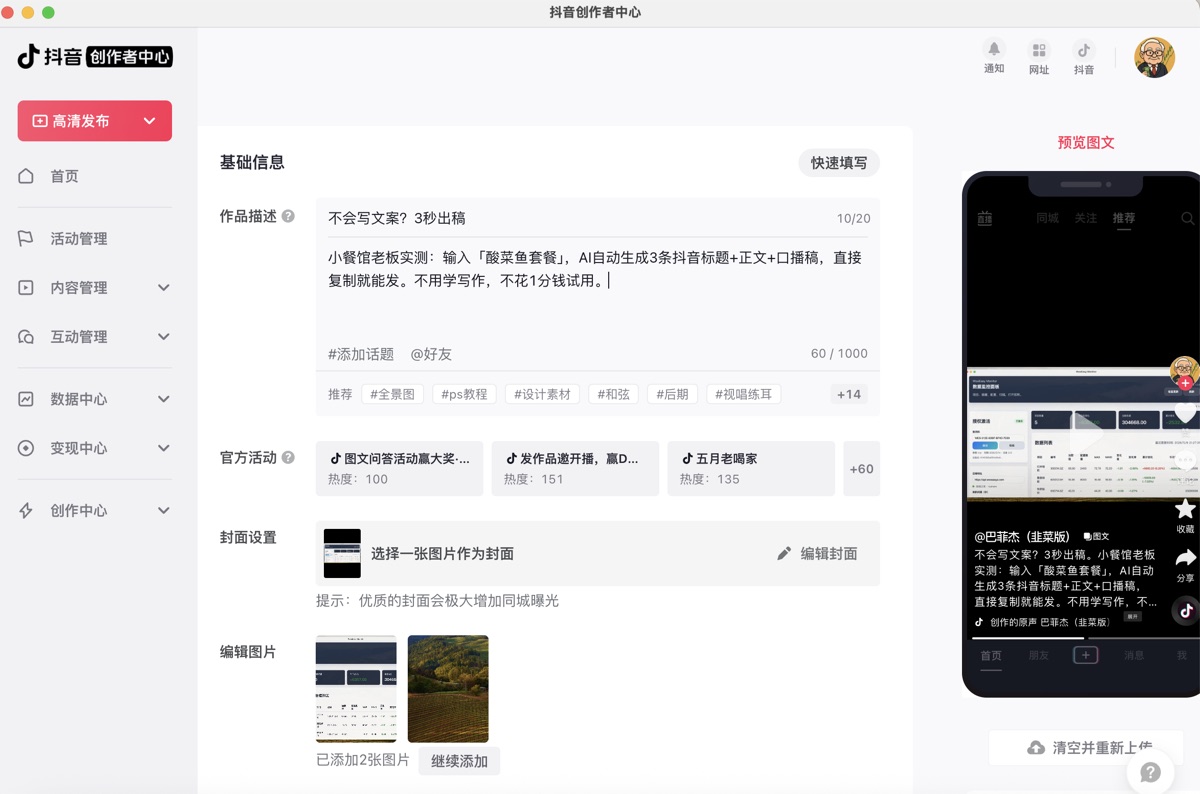Click the 分享 arrow icon in preview

coord(1185,557)
